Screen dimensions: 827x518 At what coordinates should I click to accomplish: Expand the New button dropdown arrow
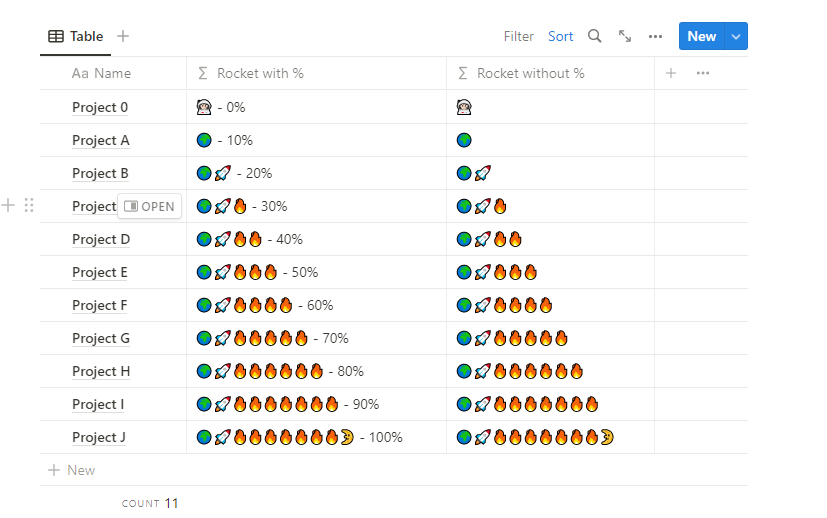click(x=737, y=36)
